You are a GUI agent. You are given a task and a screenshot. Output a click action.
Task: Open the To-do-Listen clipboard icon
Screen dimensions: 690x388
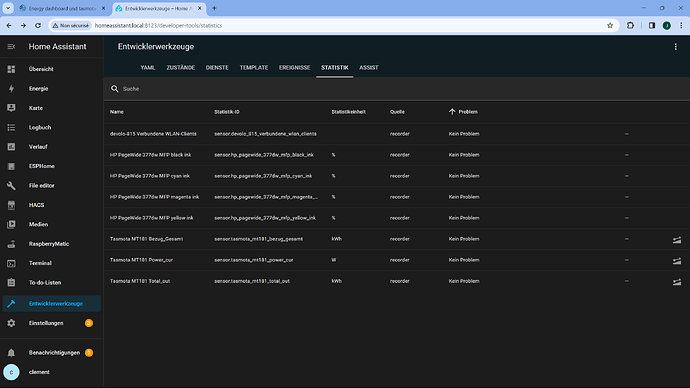(11, 282)
